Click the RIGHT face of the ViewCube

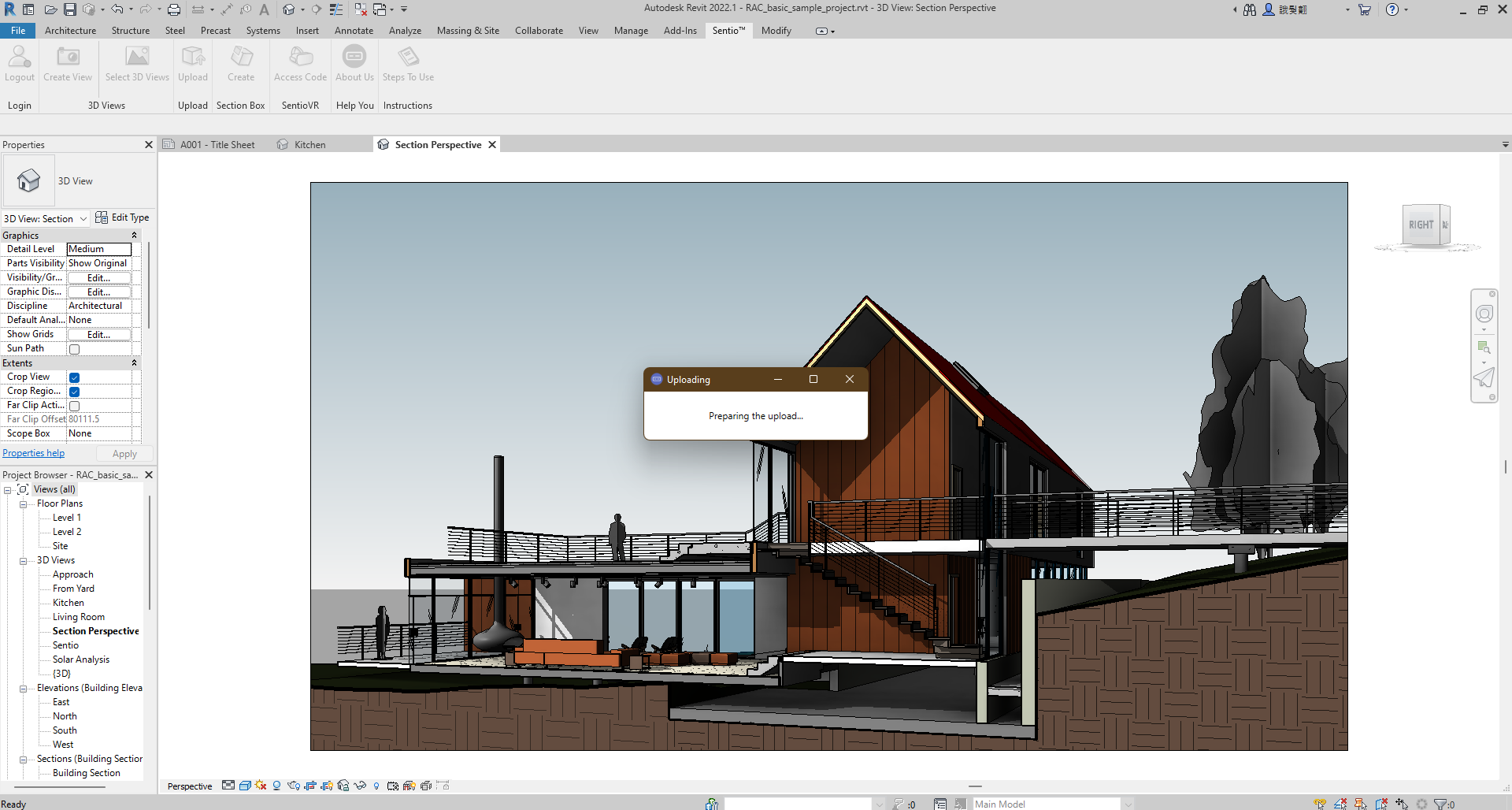pyautogui.click(x=1421, y=225)
